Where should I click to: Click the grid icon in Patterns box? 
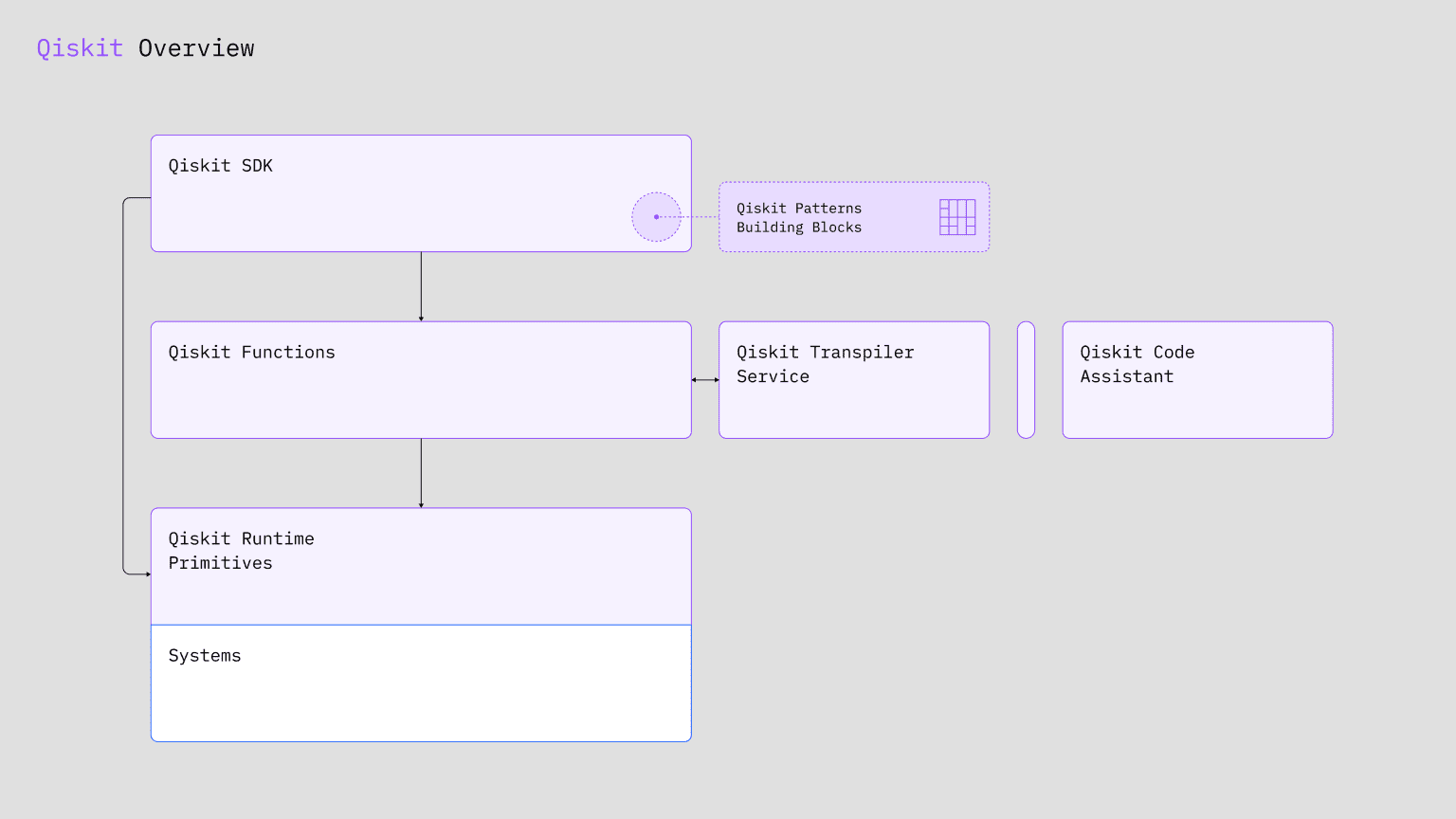click(956, 217)
